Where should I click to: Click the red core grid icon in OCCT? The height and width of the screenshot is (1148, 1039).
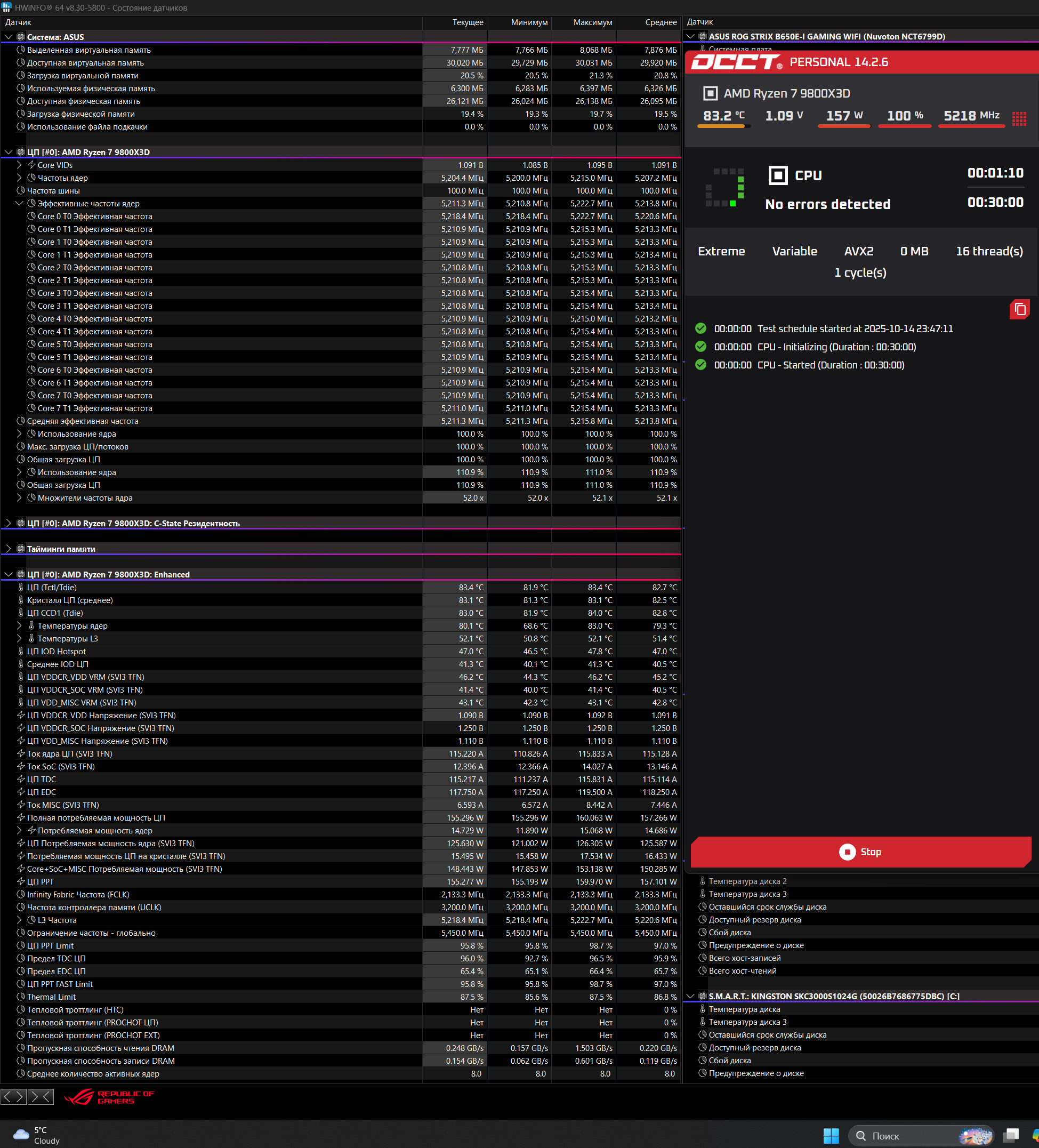point(1019,118)
